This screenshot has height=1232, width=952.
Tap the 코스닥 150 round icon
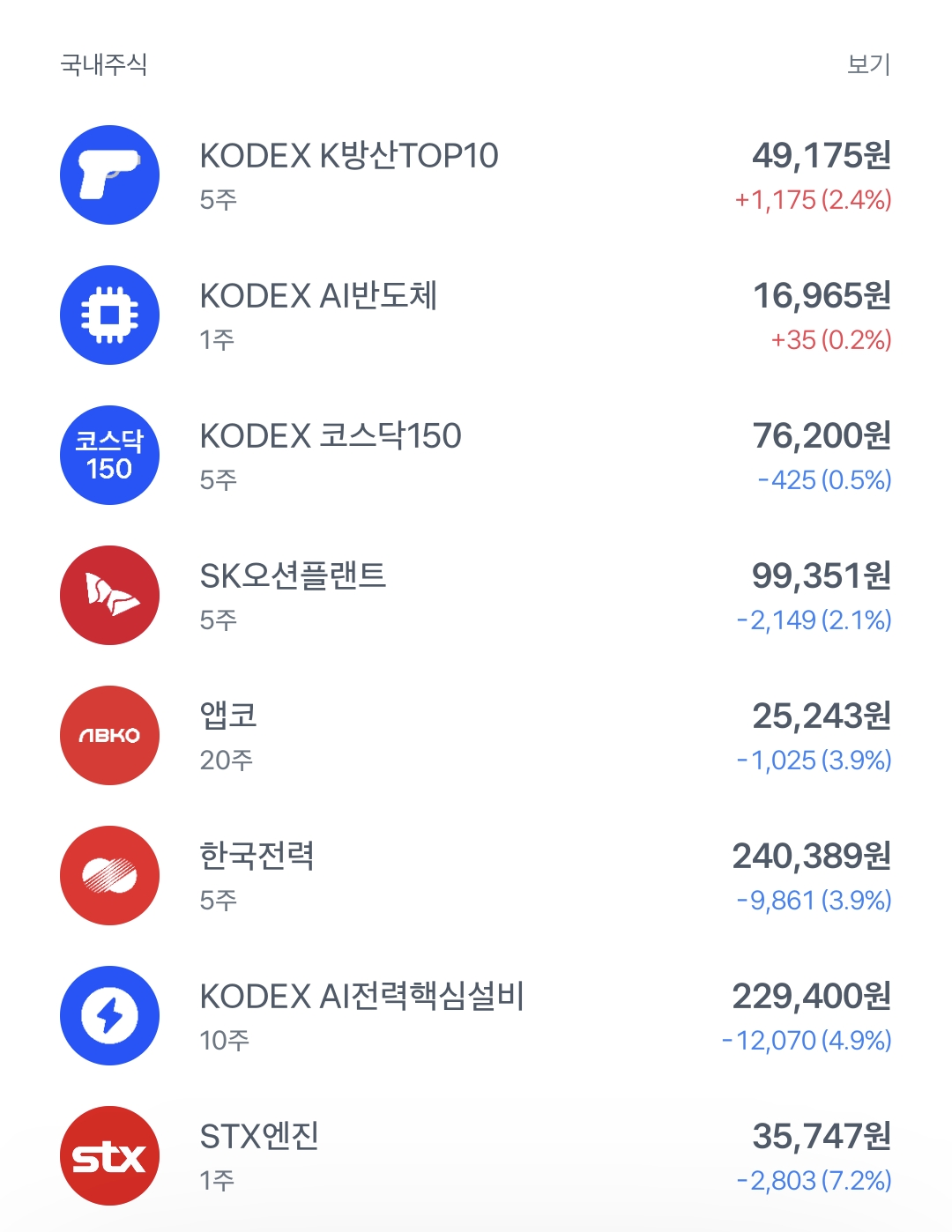pos(109,455)
